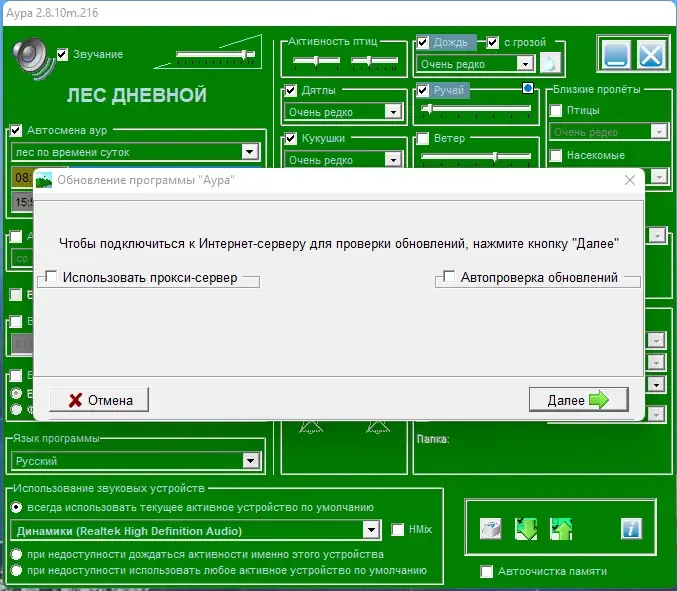Toggle the Звучание checkbox
The height and width of the screenshot is (591, 677).
click(x=62, y=54)
